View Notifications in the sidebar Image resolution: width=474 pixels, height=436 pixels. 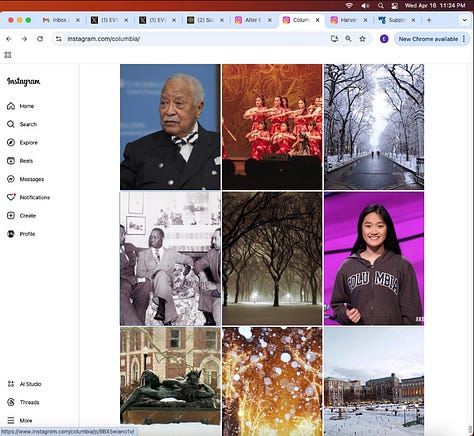28,197
